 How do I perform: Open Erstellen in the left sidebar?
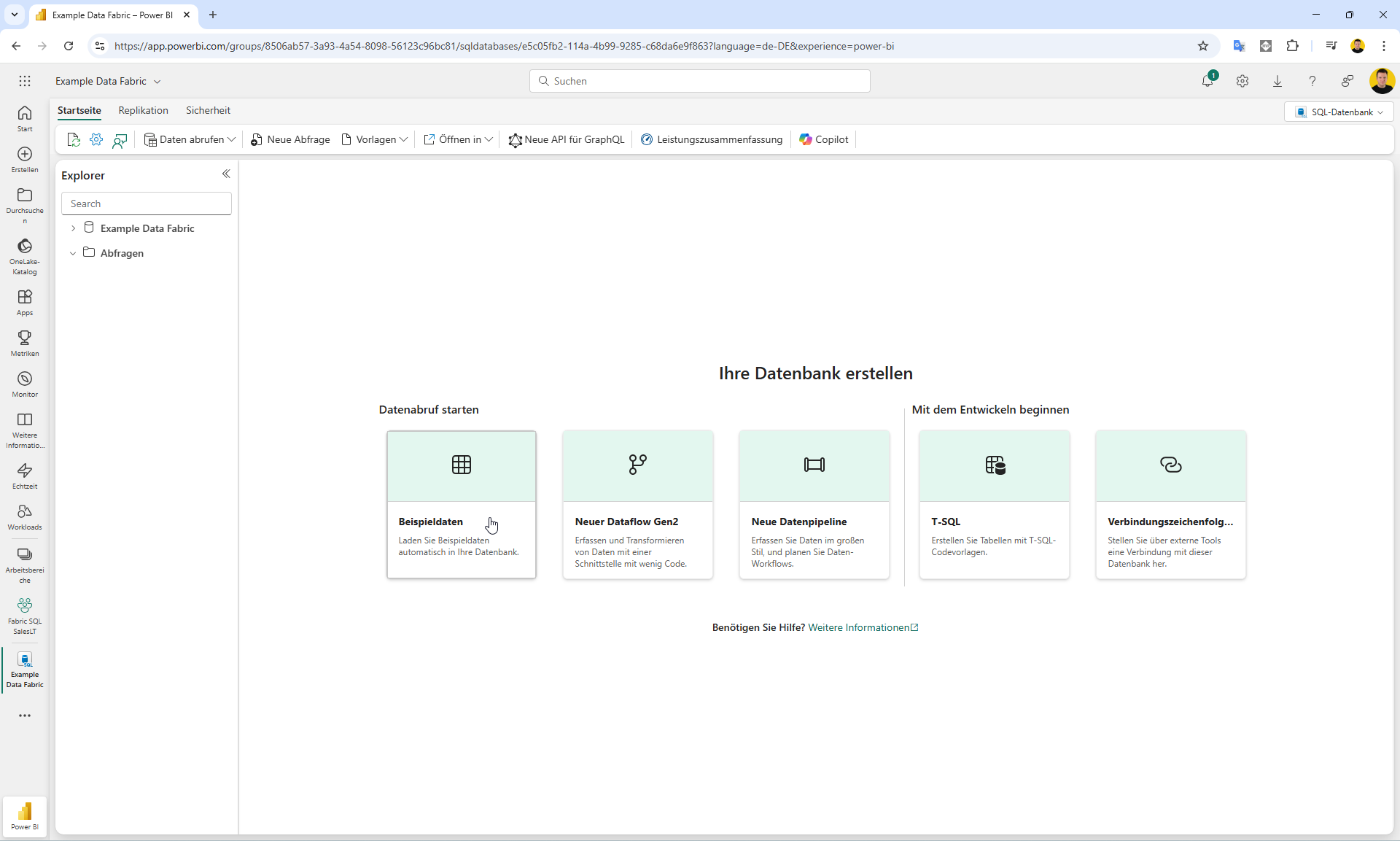coord(25,160)
